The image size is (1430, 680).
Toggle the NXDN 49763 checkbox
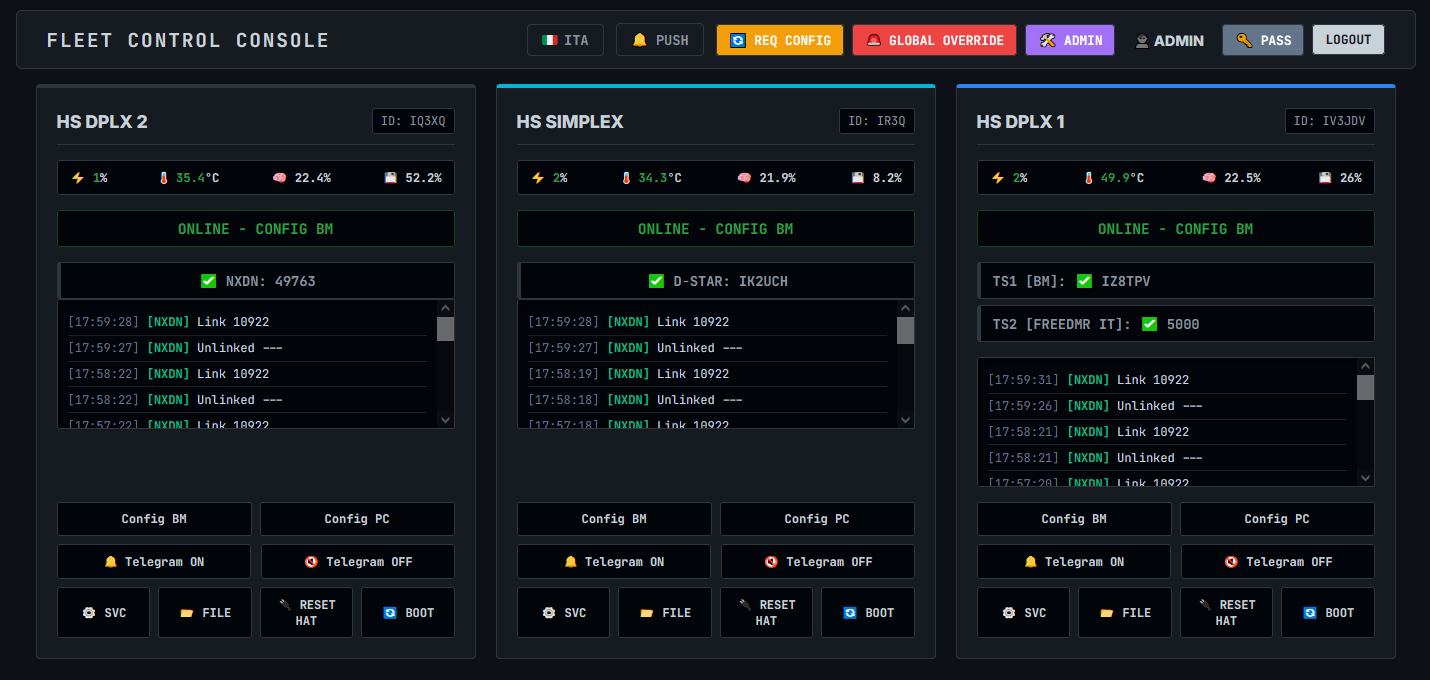pyautogui.click(x=208, y=281)
